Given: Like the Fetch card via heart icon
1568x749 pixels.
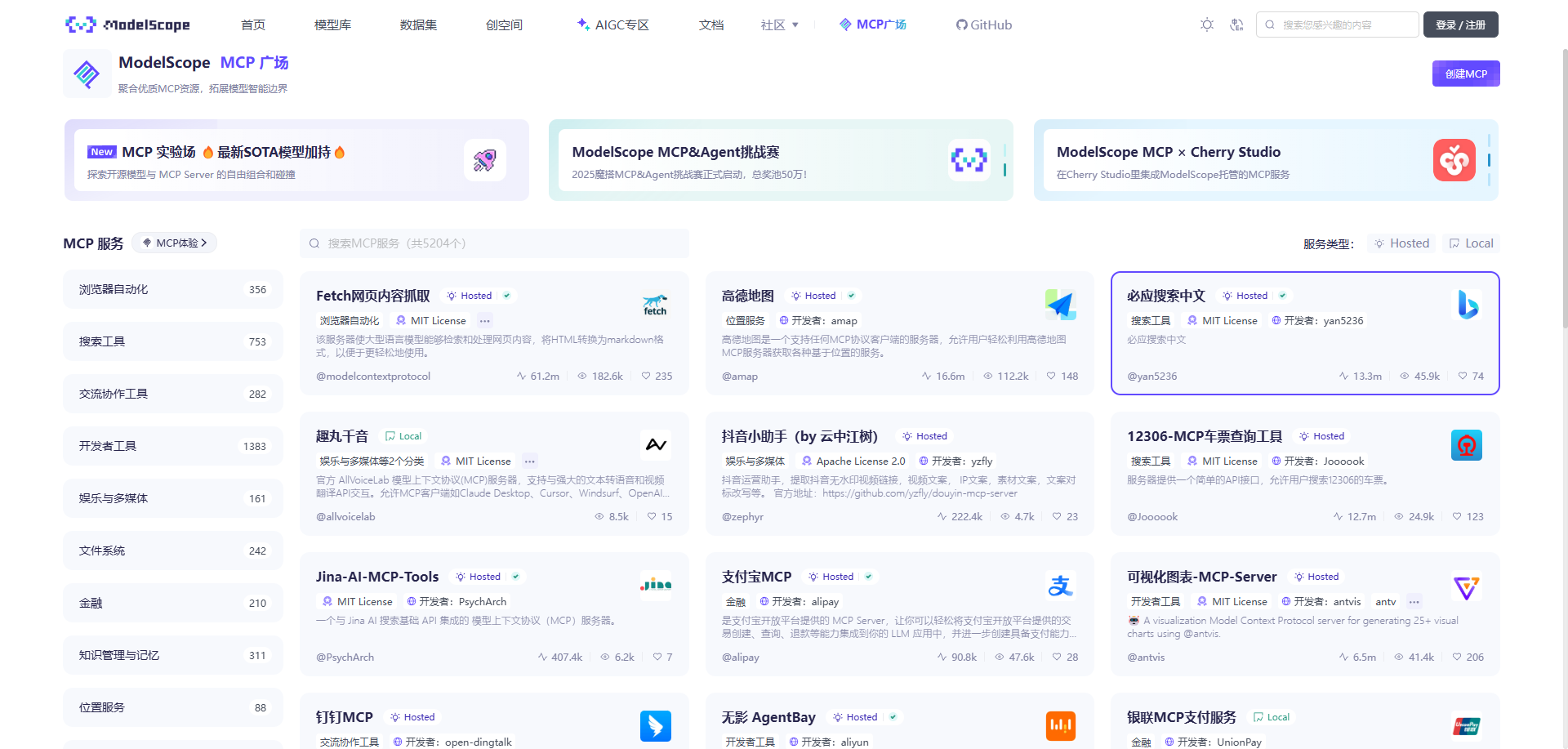Looking at the screenshot, I should pos(646,377).
